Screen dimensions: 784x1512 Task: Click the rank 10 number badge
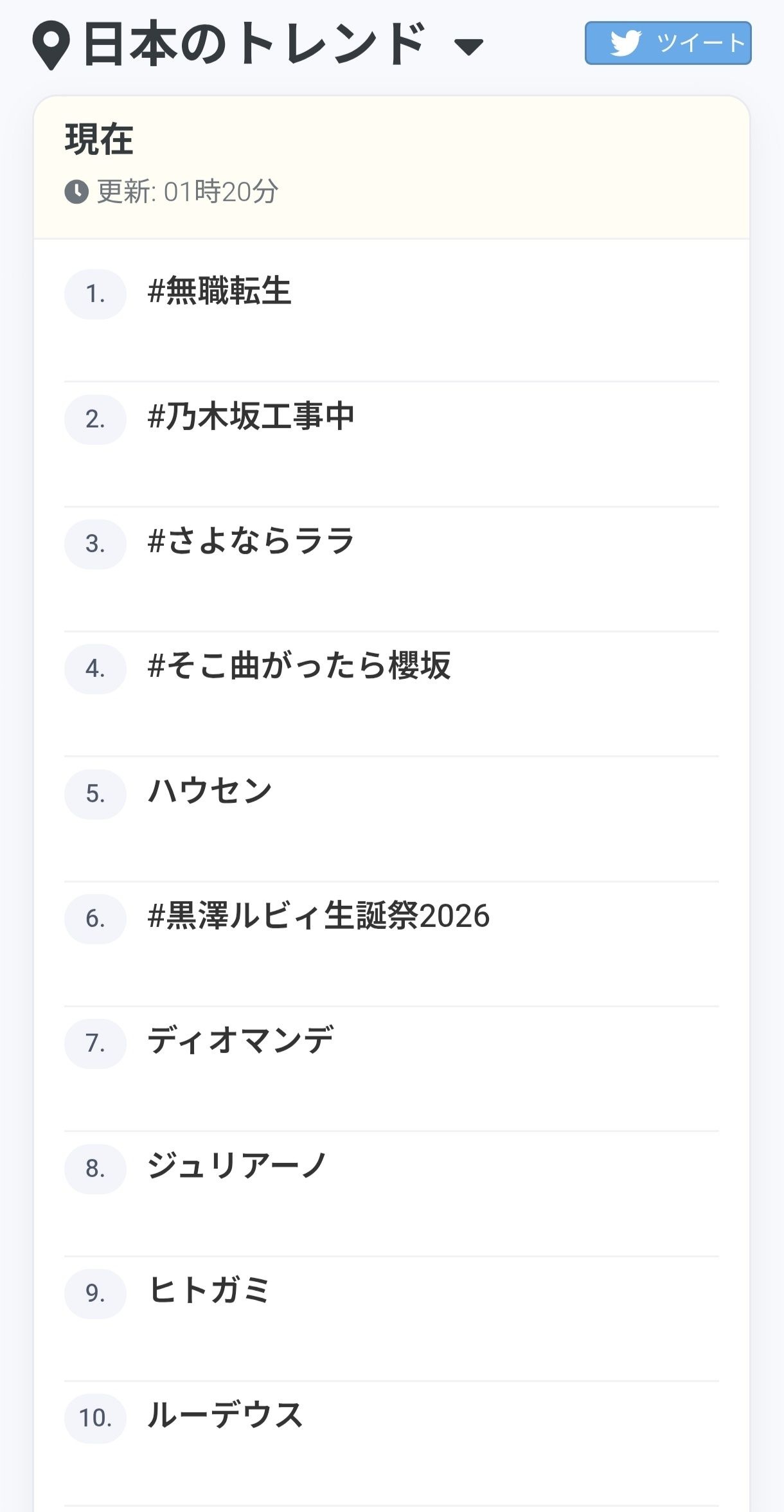click(x=95, y=1418)
